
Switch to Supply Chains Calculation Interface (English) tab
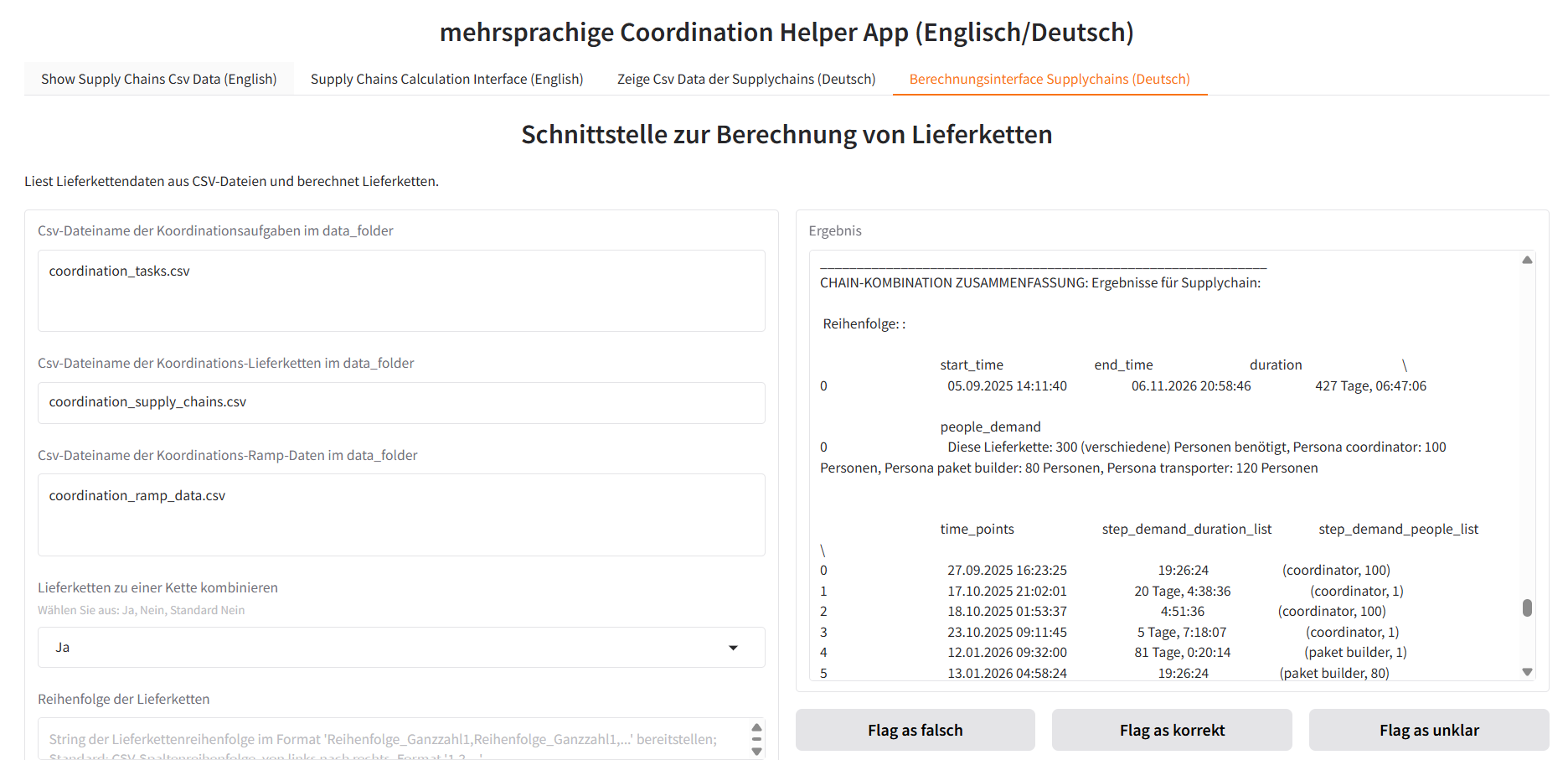point(446,79)
